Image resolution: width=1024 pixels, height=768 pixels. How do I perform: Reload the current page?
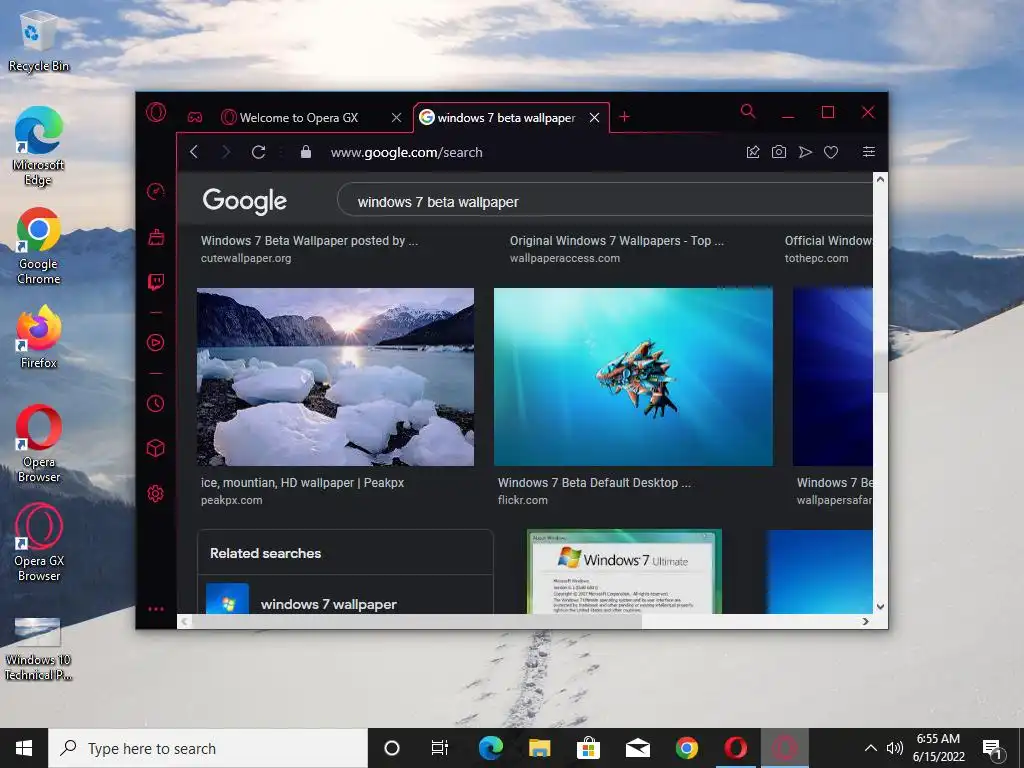pos(259,152)
